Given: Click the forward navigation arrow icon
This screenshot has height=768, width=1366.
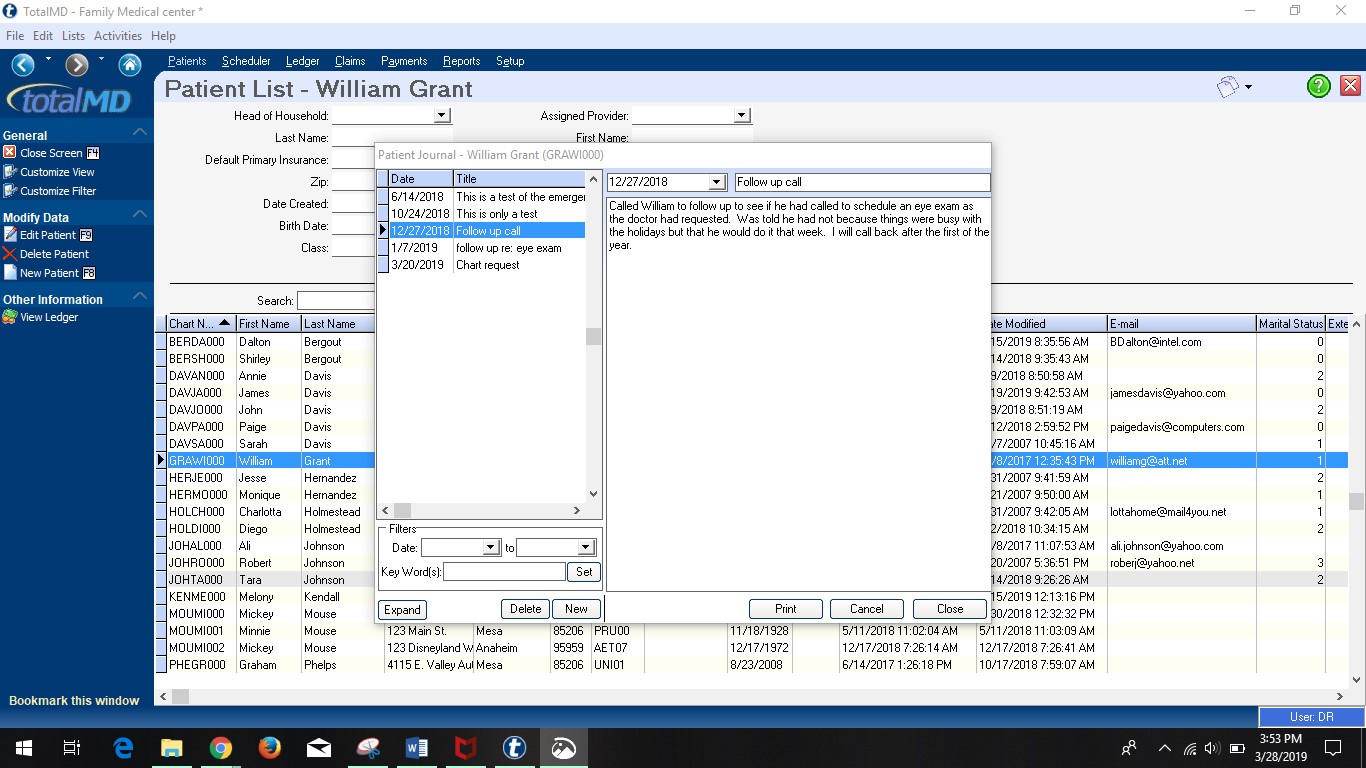Looking at the screenshot, I should tap(77, 65).
